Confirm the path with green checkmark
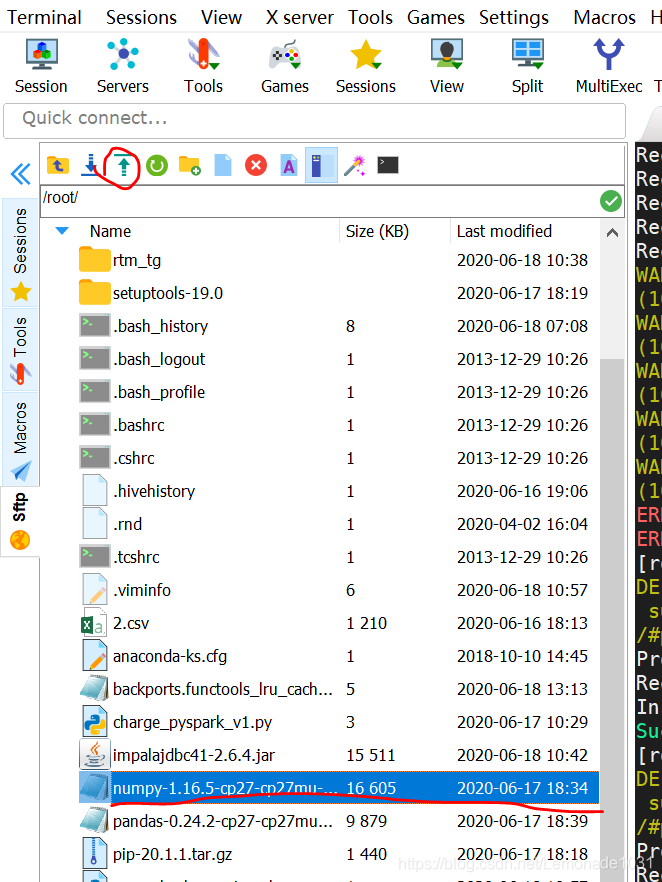 [611, 201]
